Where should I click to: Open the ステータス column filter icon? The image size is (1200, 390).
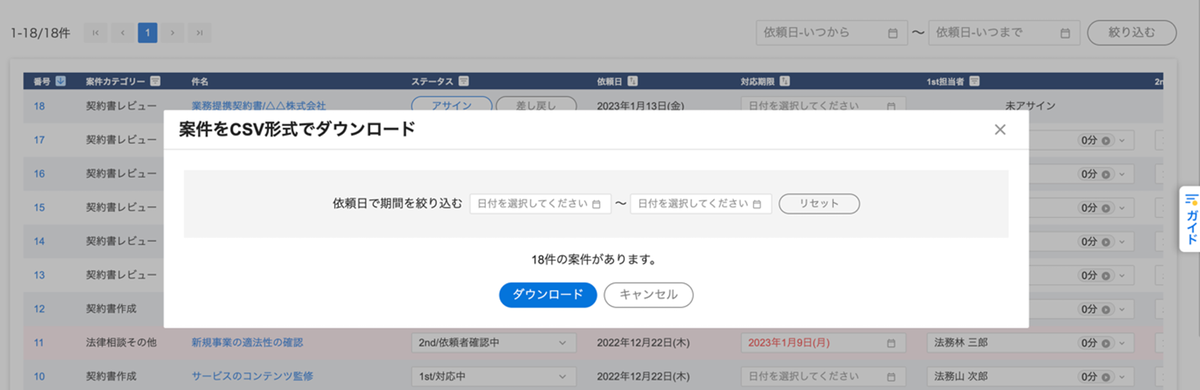point(464,80)
